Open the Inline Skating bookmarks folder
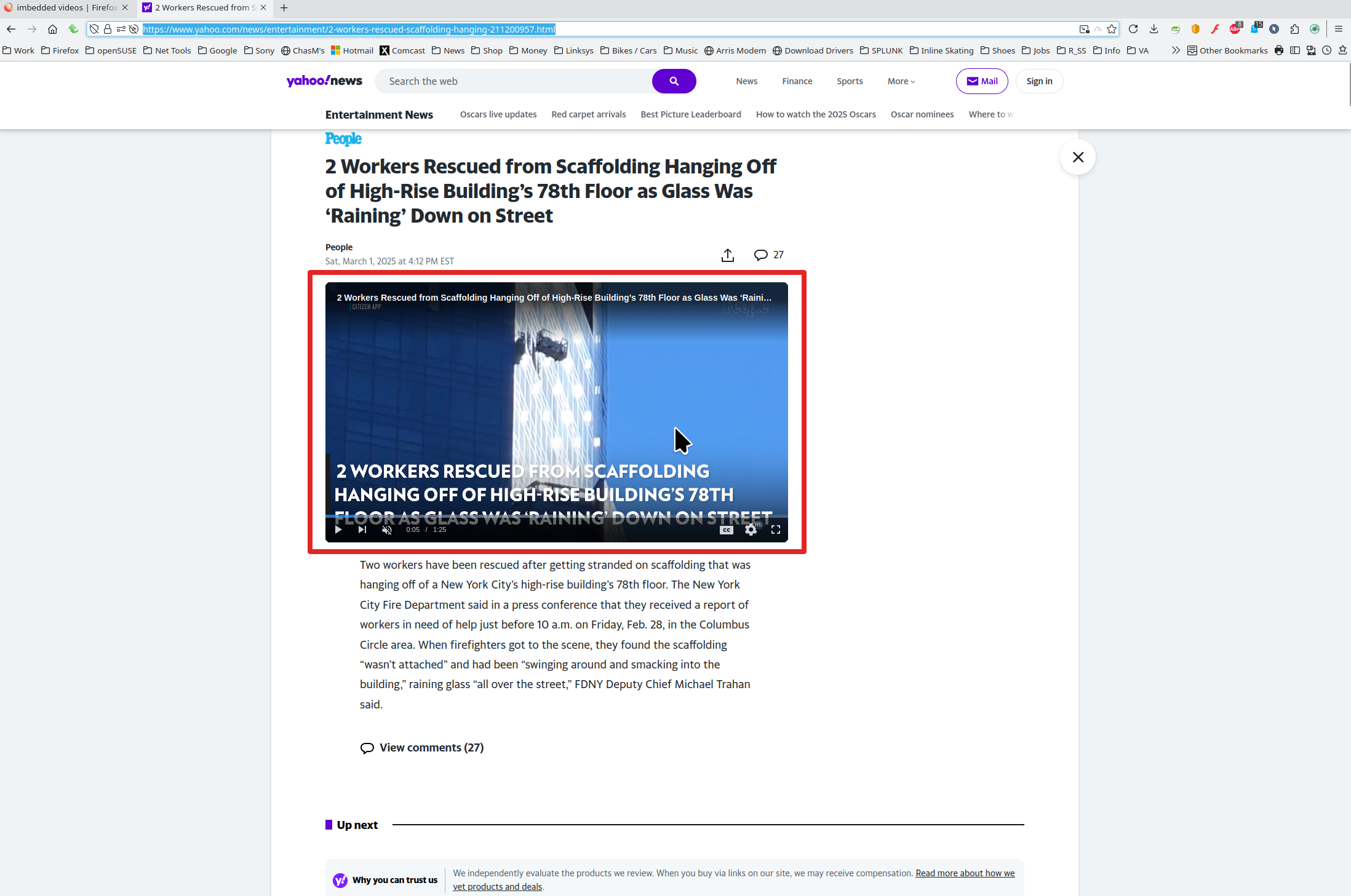Viewport: 1351px width, 896px height. tap(942, 50)
